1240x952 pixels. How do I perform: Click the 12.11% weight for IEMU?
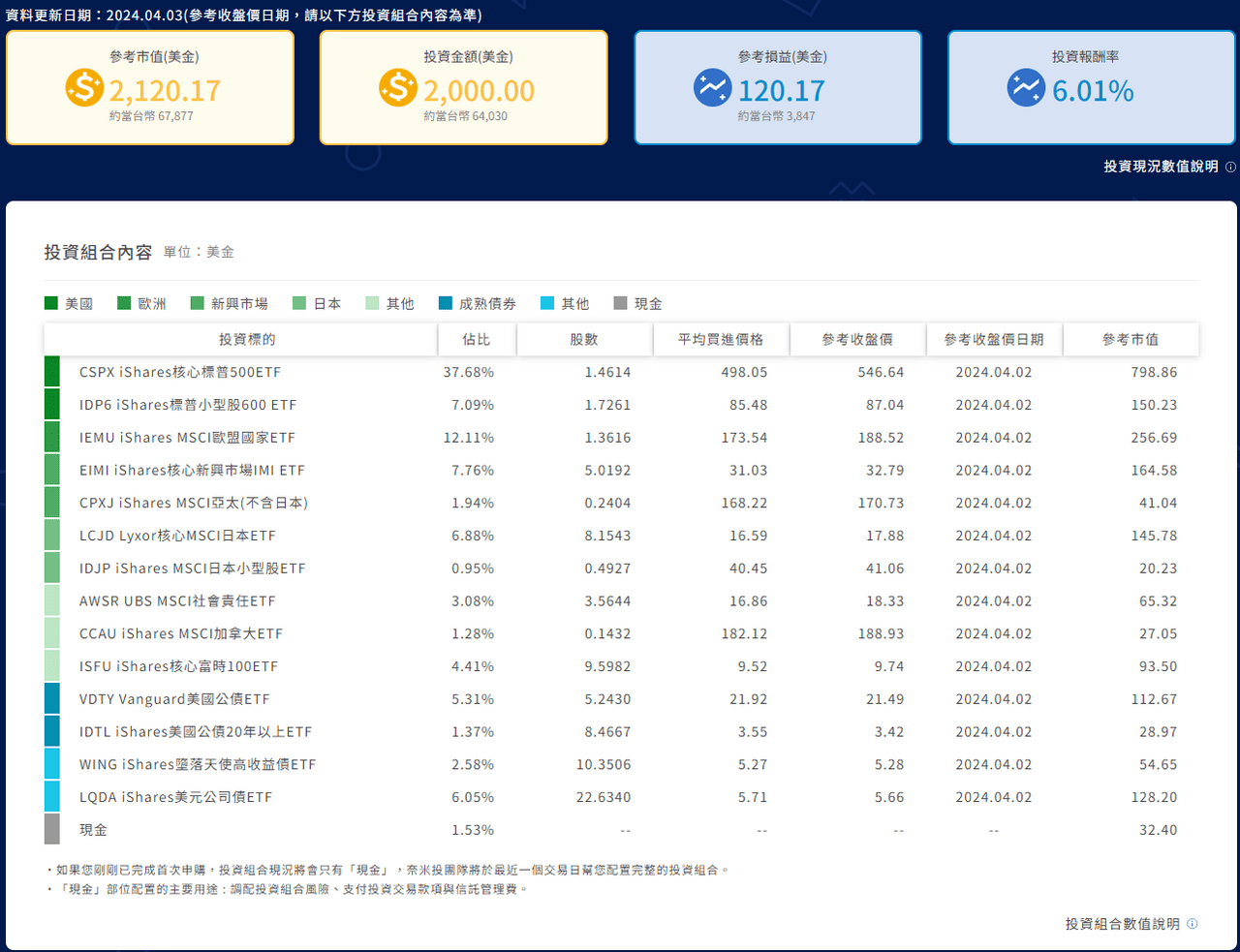(469, 438)
